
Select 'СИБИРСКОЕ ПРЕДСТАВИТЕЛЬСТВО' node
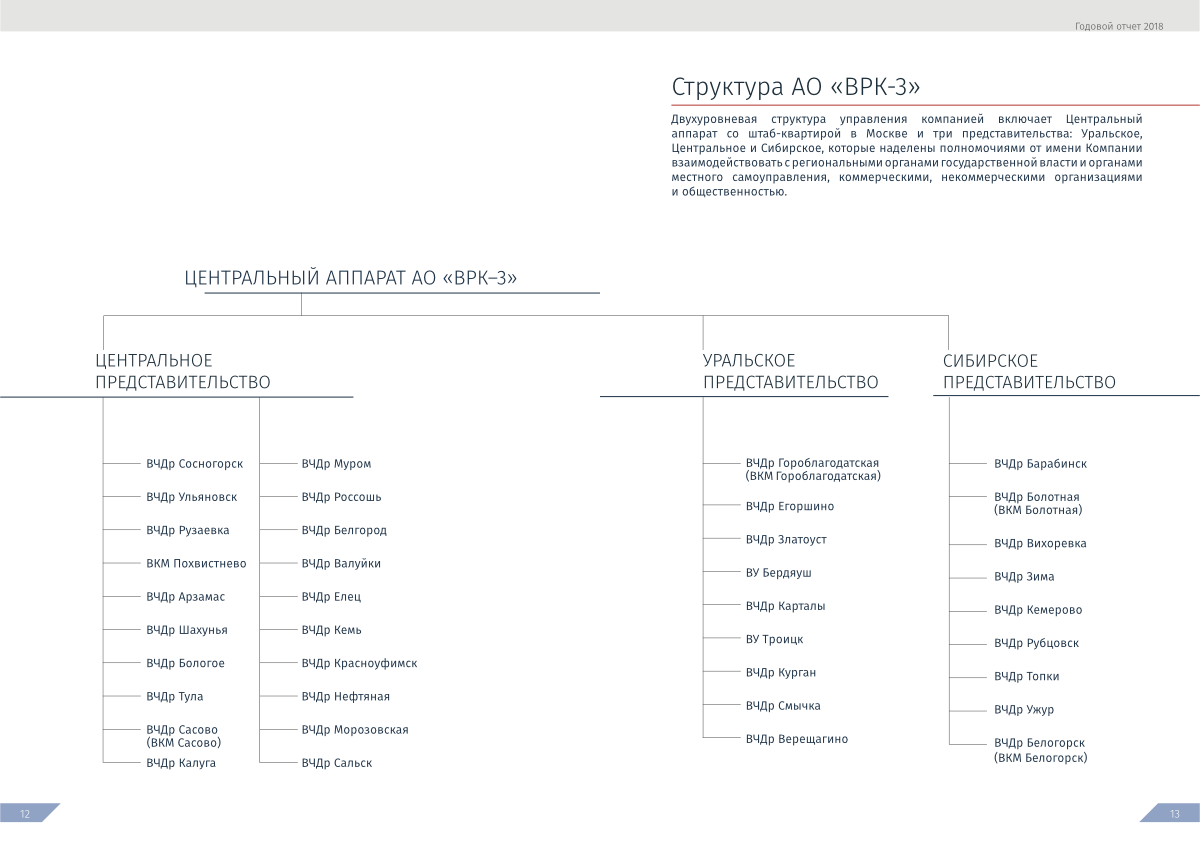point(1029,372)
